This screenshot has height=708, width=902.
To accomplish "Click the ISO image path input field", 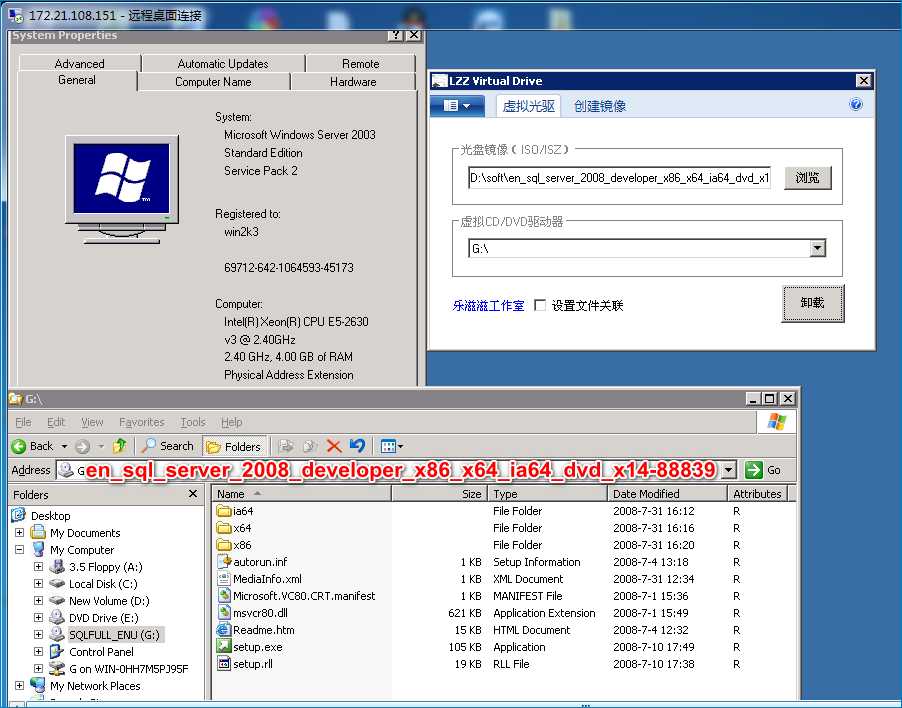I will (619, 178).
